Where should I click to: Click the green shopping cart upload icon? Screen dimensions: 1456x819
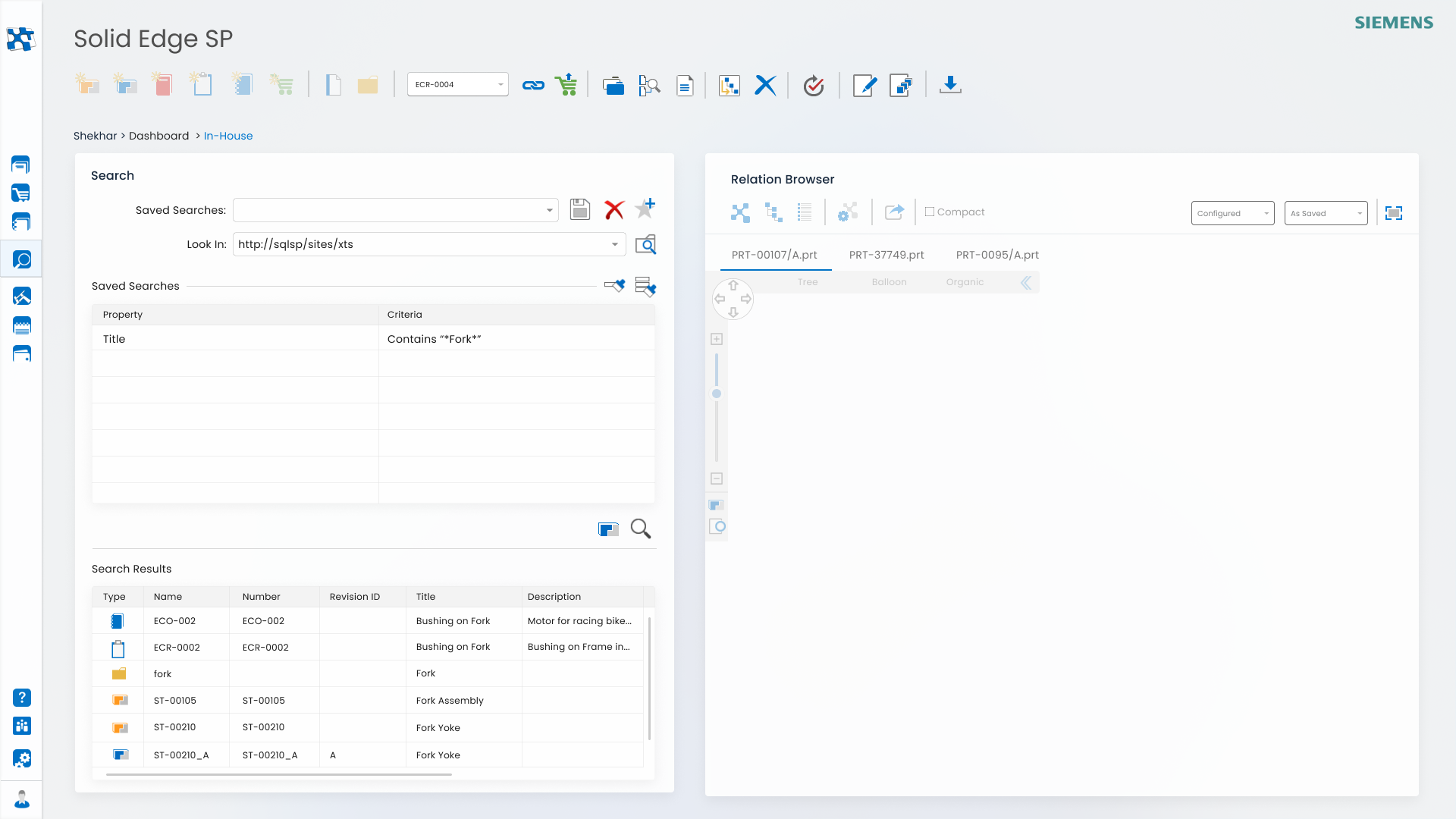566,85
